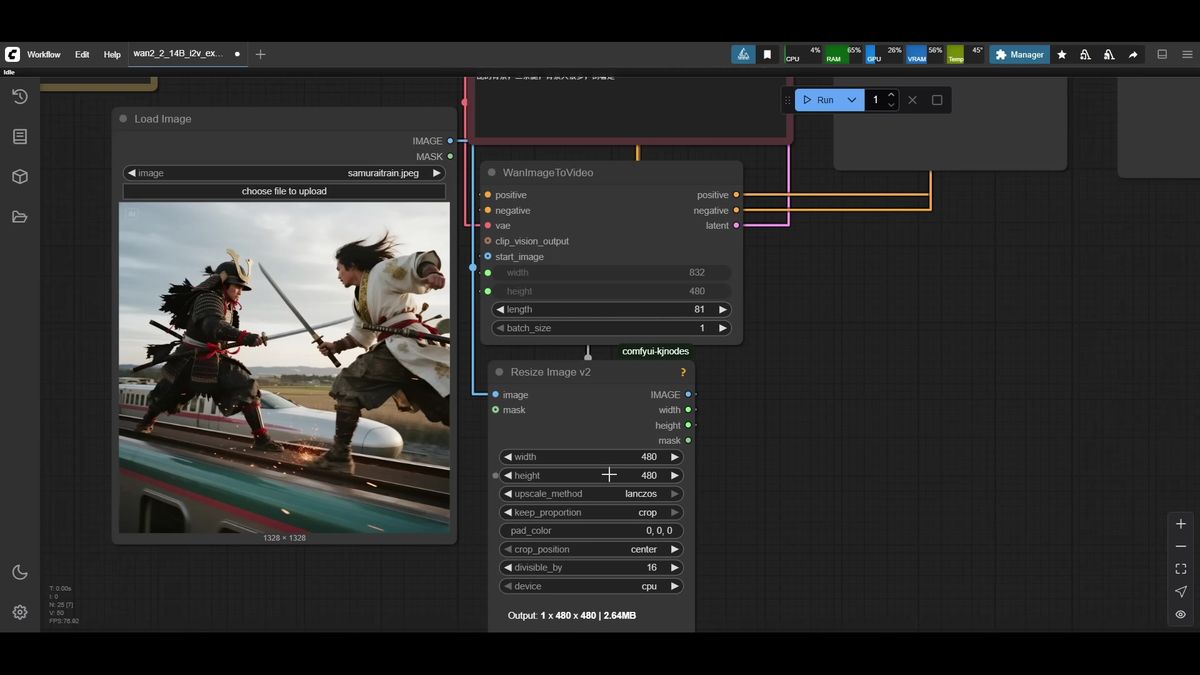Open the queue history sidebar panel

[x=19, y=96]
